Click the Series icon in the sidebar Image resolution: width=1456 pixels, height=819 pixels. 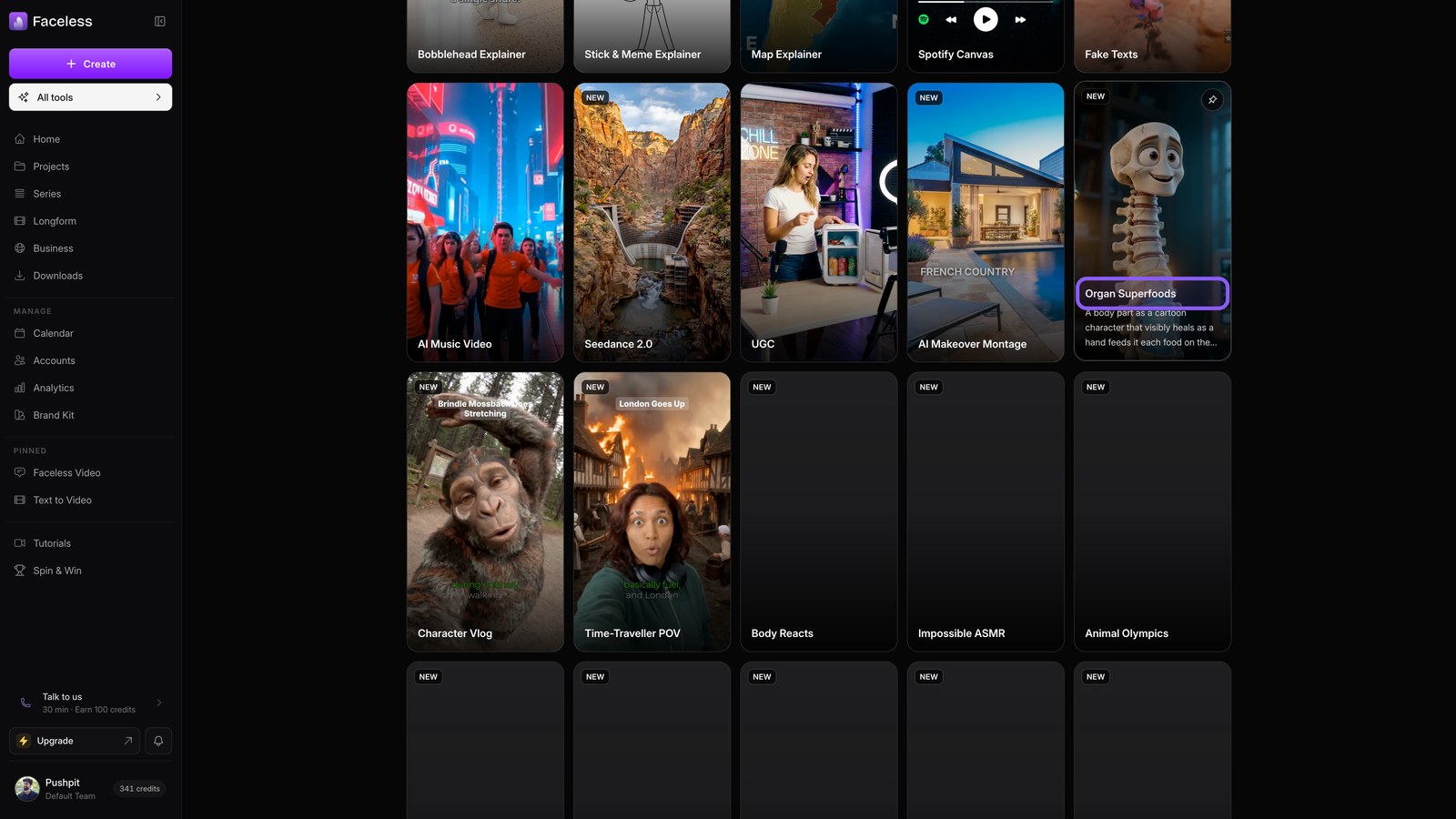point(20,194)
